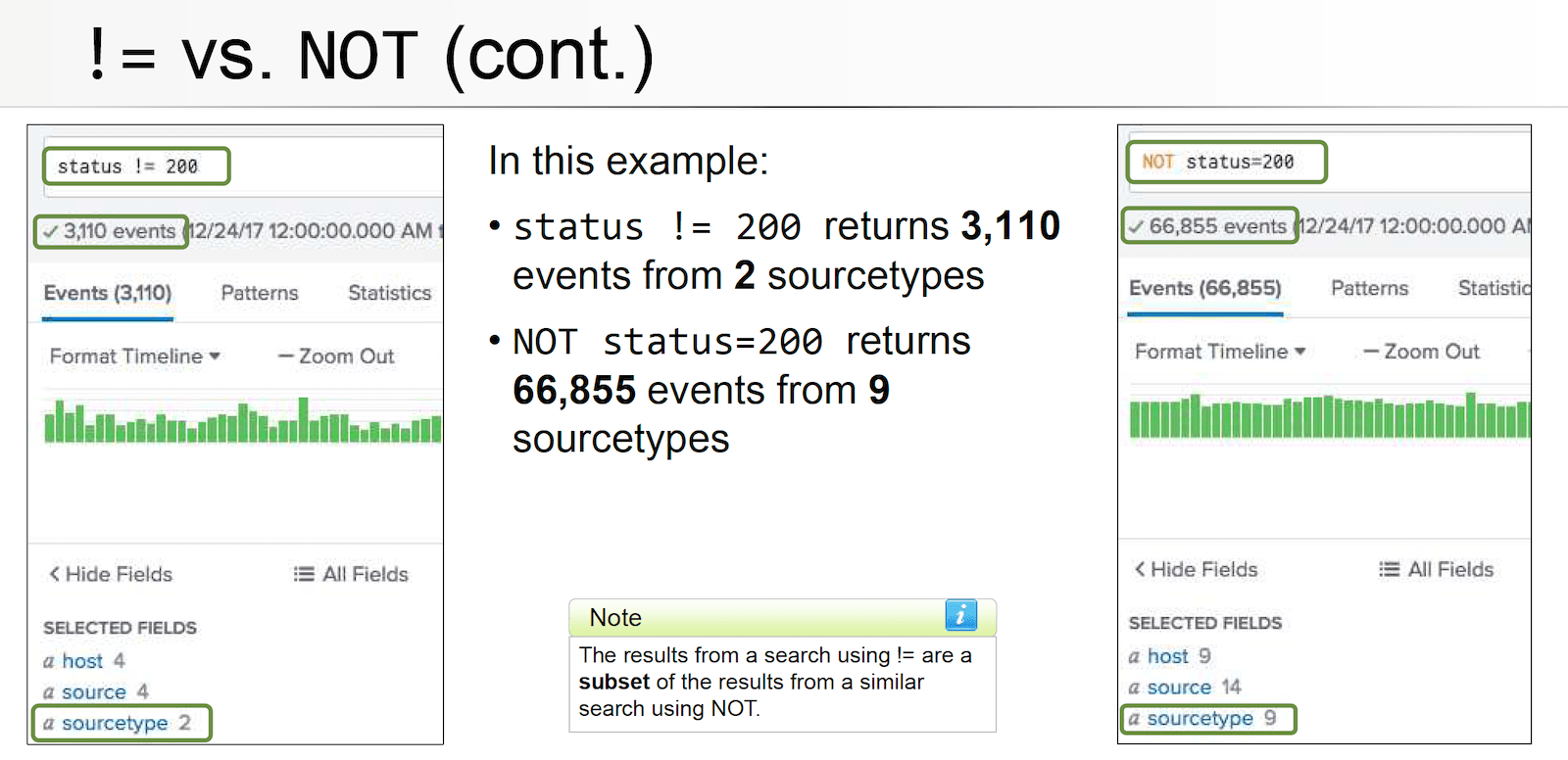Viewport: 1568px width, 760px height.
Task: Click the All Fields list icon in right panel
Action: [x=1389, y=569]
